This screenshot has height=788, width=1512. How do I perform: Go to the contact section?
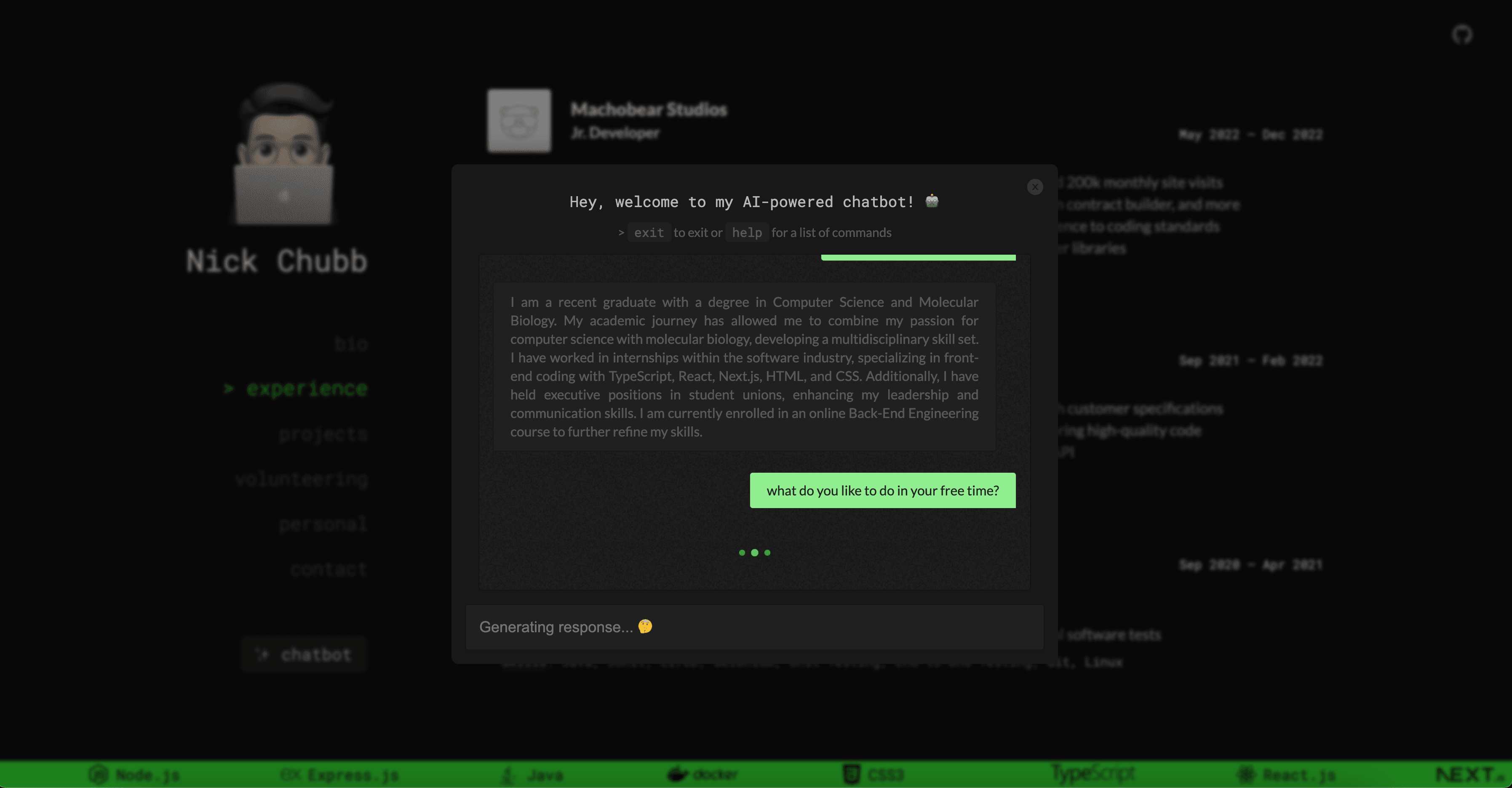[329, 569]
